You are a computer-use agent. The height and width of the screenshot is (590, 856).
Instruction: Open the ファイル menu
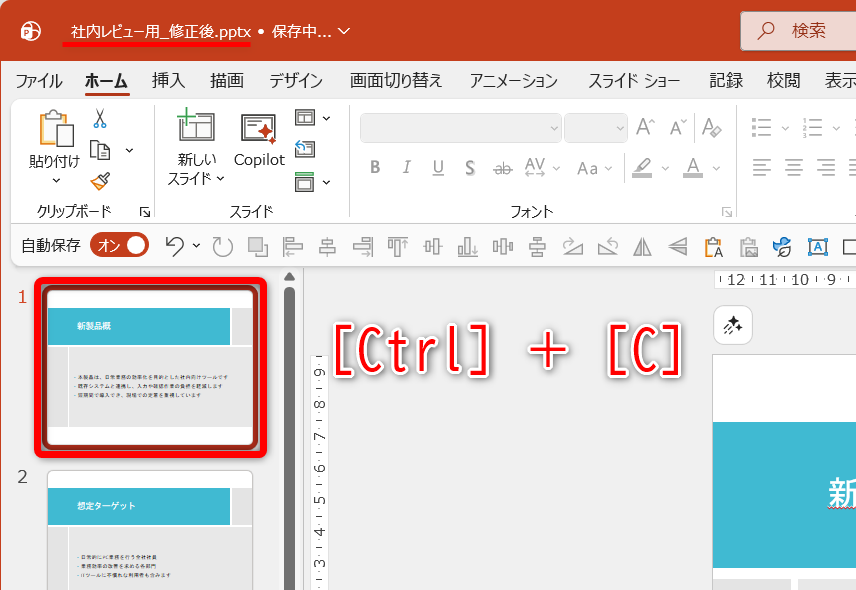38,80
